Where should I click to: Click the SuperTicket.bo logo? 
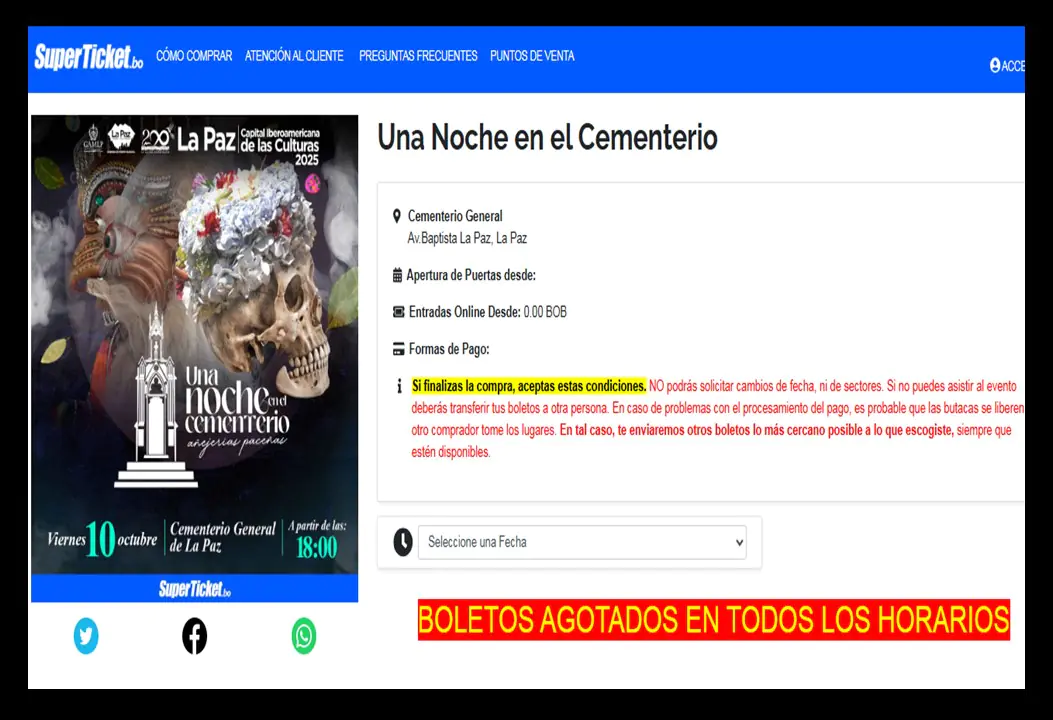click(x=89, y=56)
